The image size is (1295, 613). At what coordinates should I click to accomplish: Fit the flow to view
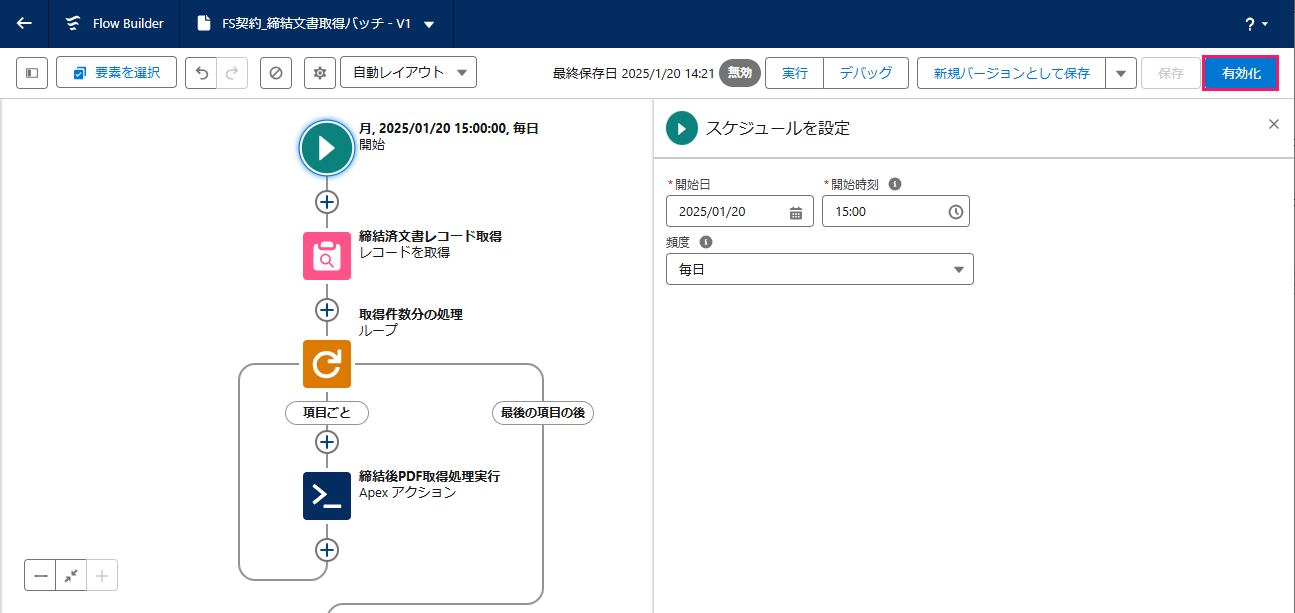[x=71, y=576]
